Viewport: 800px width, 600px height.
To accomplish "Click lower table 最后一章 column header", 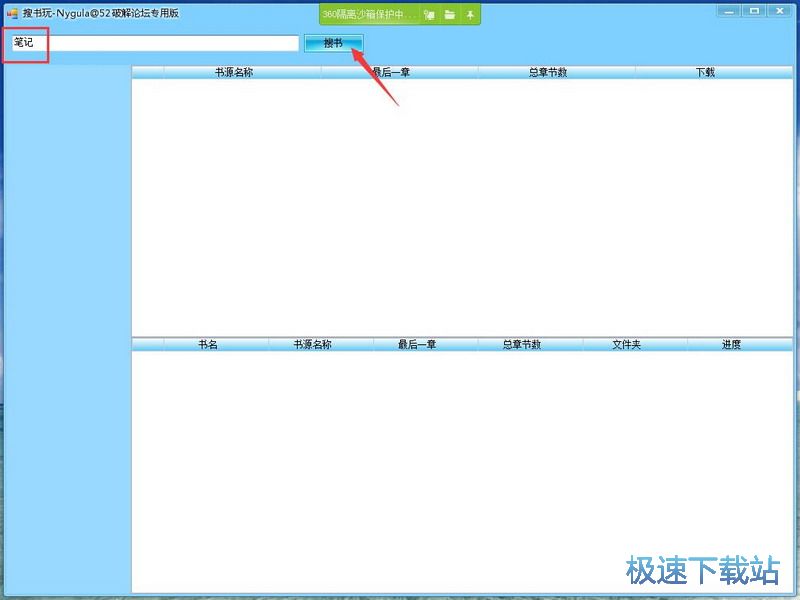I will [417, 344].
